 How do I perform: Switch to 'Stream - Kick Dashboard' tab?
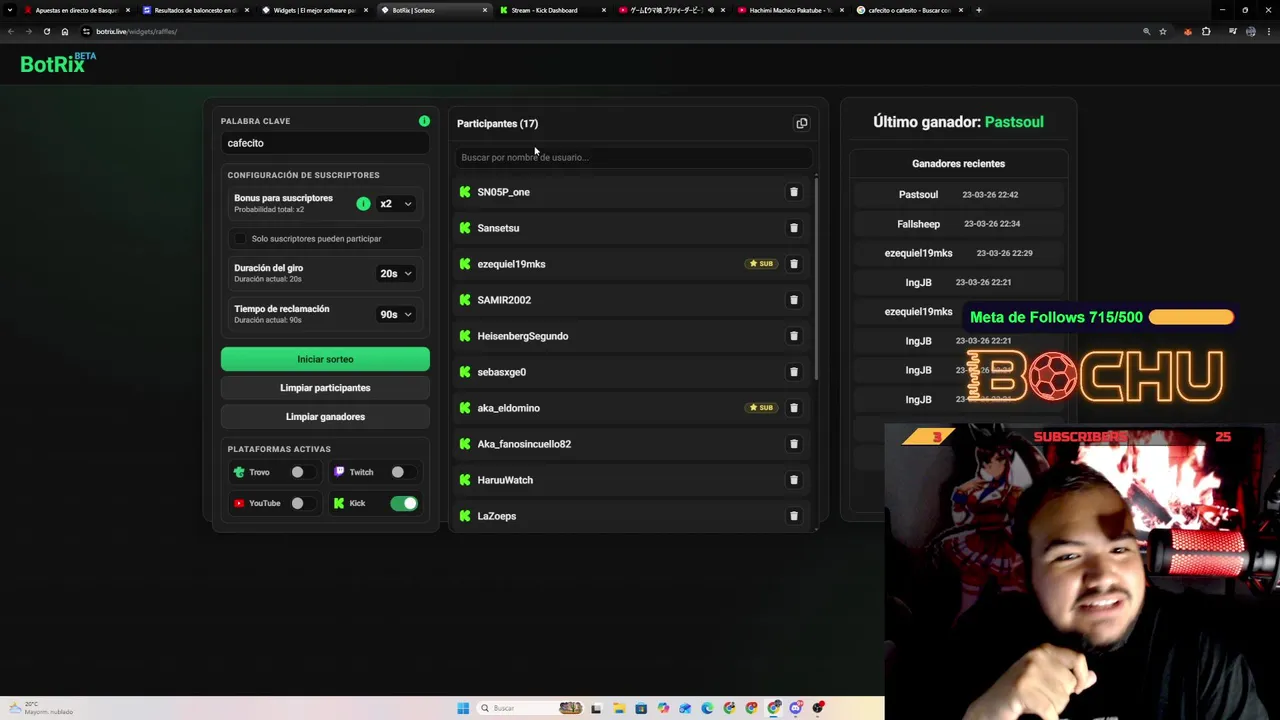[552, 10]
